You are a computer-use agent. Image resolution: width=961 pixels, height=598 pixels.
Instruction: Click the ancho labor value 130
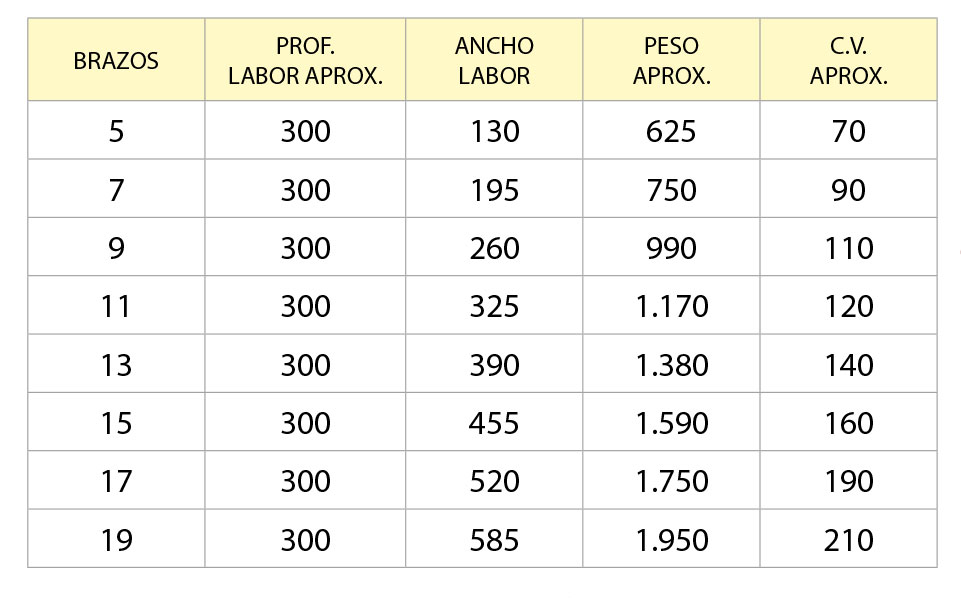495,131
